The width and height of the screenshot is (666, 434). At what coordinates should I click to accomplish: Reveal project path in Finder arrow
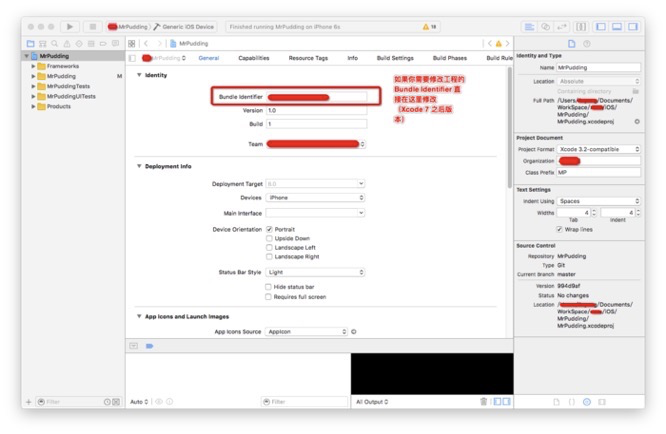coord(637,121)
